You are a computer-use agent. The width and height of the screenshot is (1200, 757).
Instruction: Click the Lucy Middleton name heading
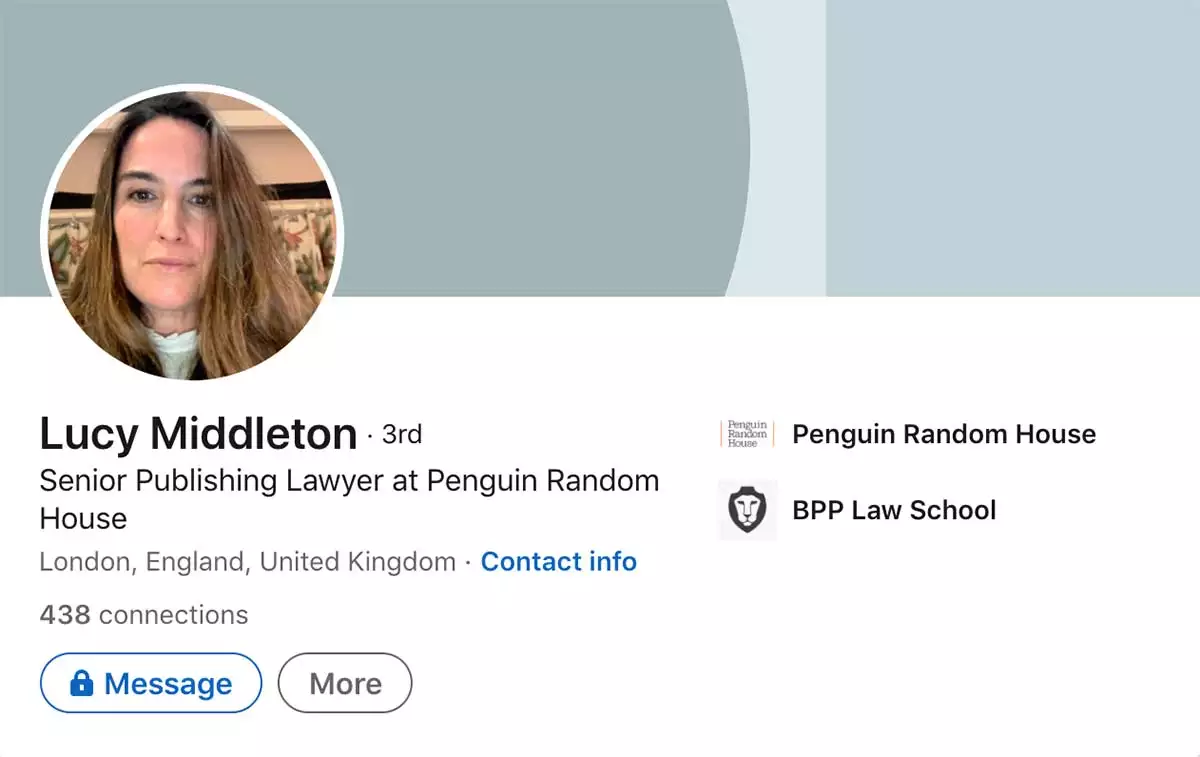coord(198,435)
